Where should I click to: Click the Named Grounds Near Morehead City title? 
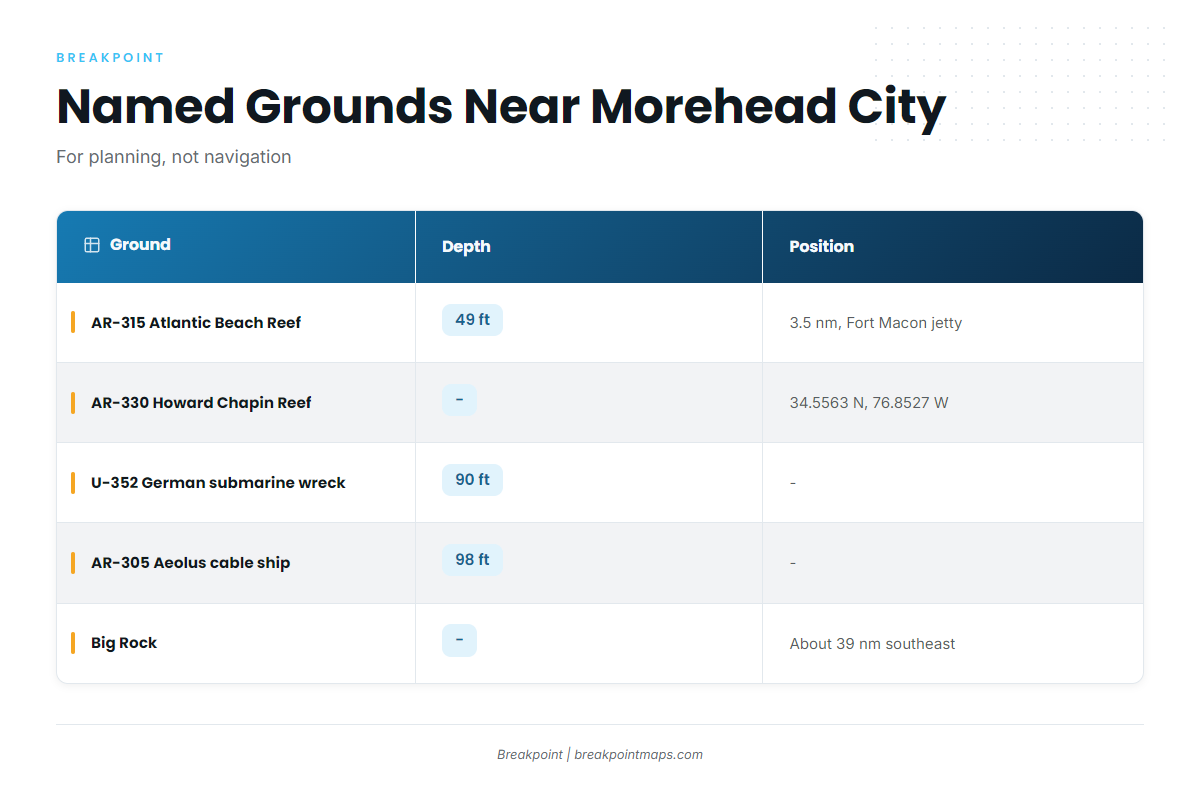point(501,106)
